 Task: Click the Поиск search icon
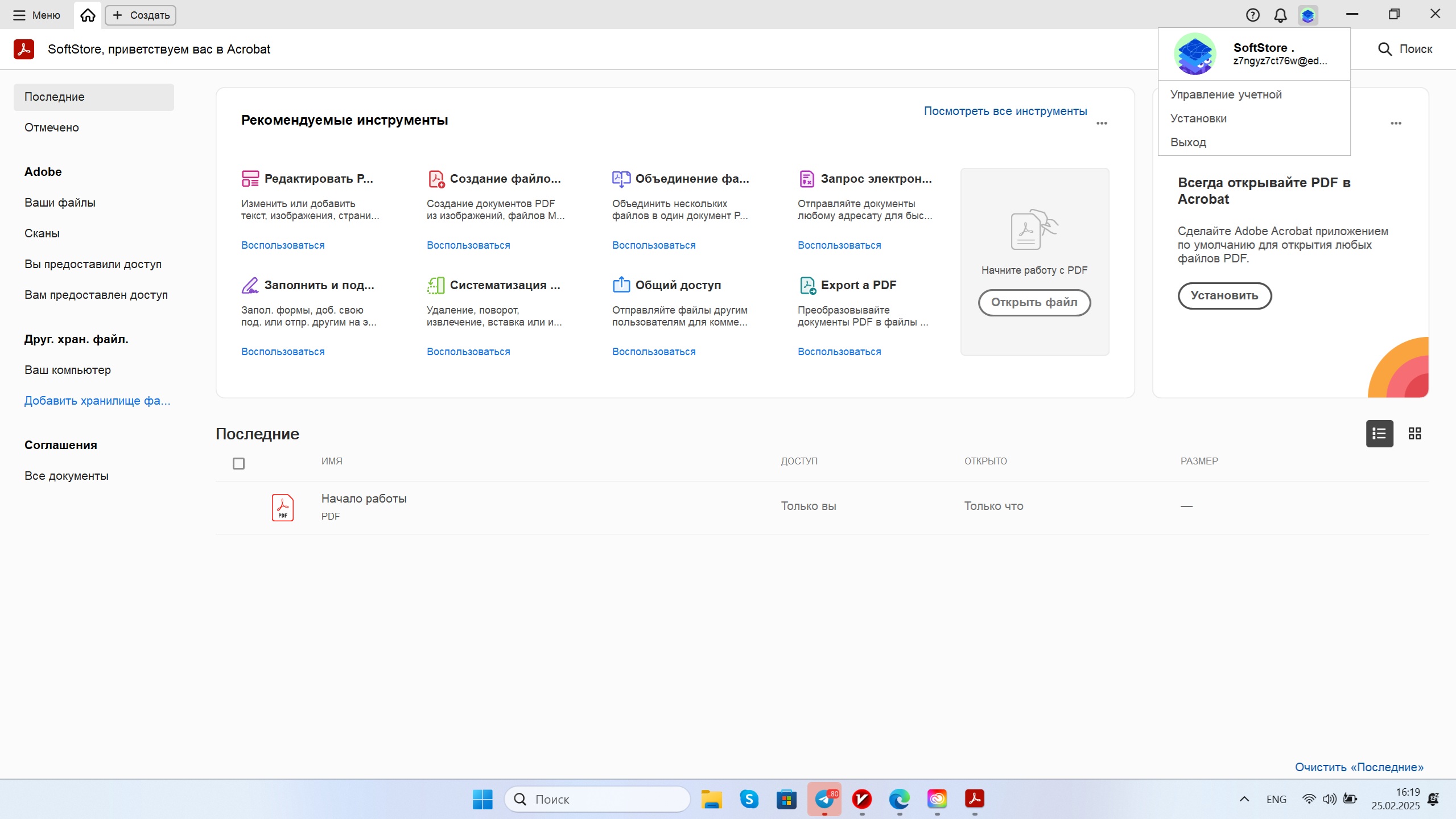(1385, 50)
